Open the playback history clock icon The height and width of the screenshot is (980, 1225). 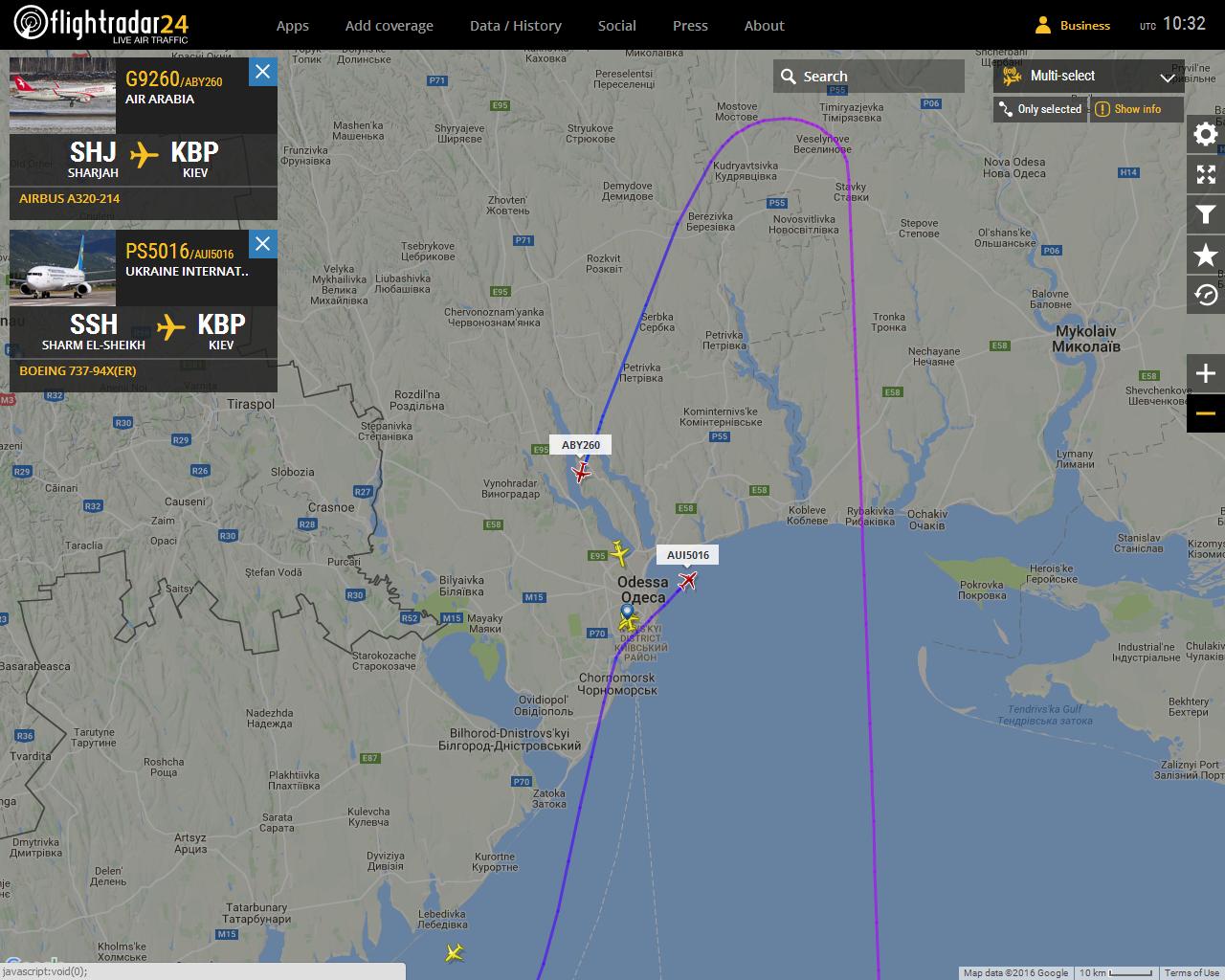click(x=1206, y=295)
